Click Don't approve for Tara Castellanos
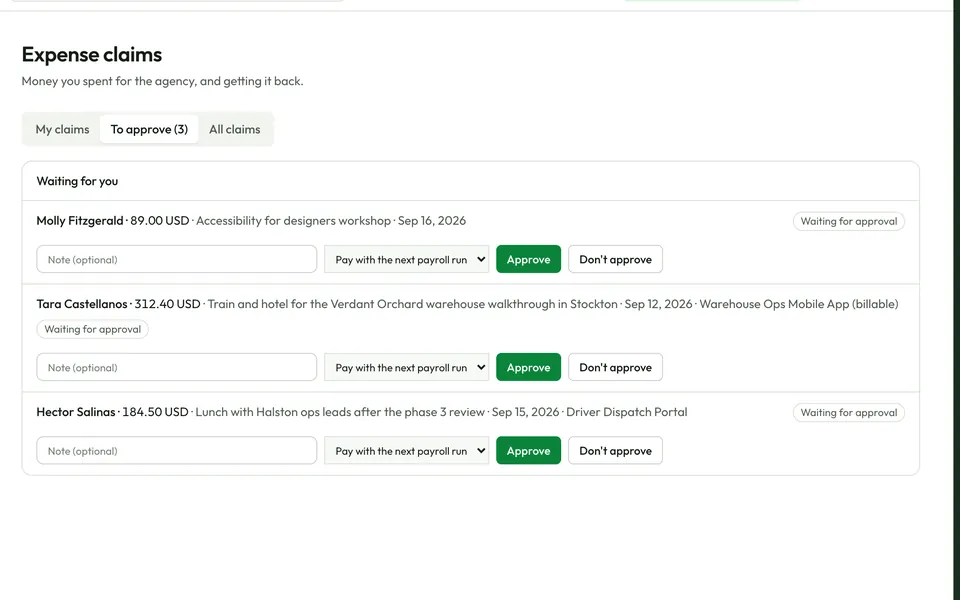The width and height of the screenshot is (960, 600). pos(615,367)
